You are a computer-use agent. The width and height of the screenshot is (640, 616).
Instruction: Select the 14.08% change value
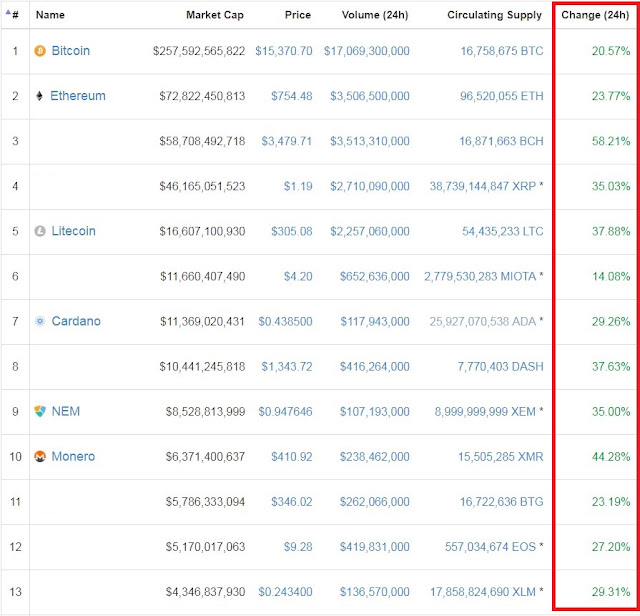click(x=611, y=276)
